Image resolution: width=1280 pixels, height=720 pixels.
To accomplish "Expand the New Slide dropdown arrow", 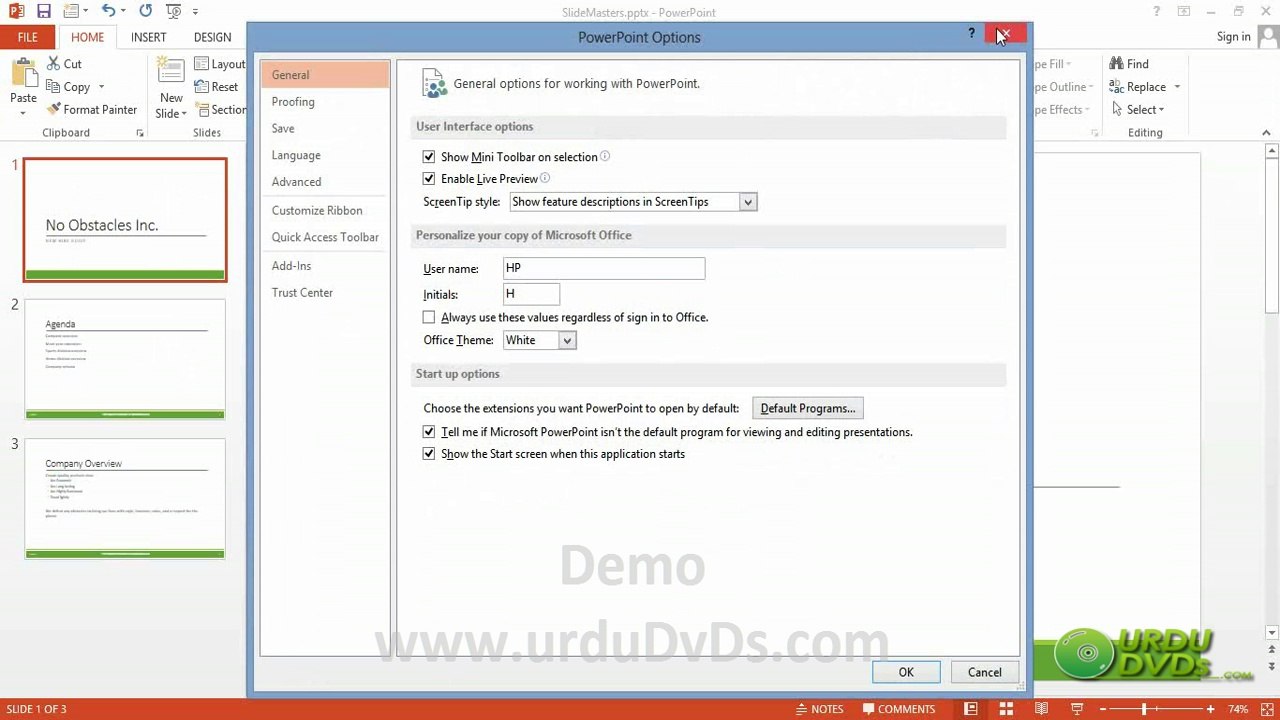I will click(184, 114).
